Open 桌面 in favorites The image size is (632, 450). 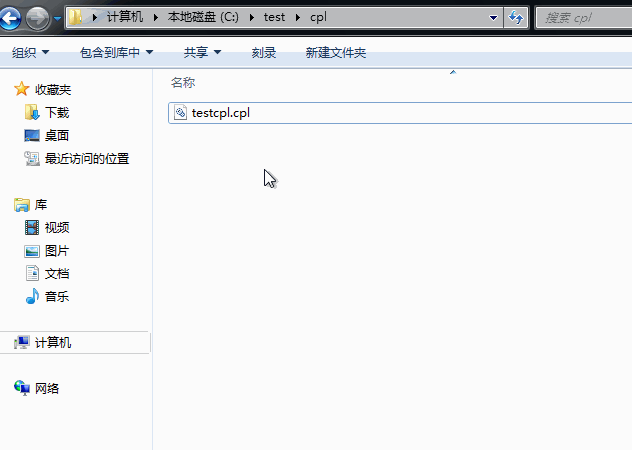(57, 135)
